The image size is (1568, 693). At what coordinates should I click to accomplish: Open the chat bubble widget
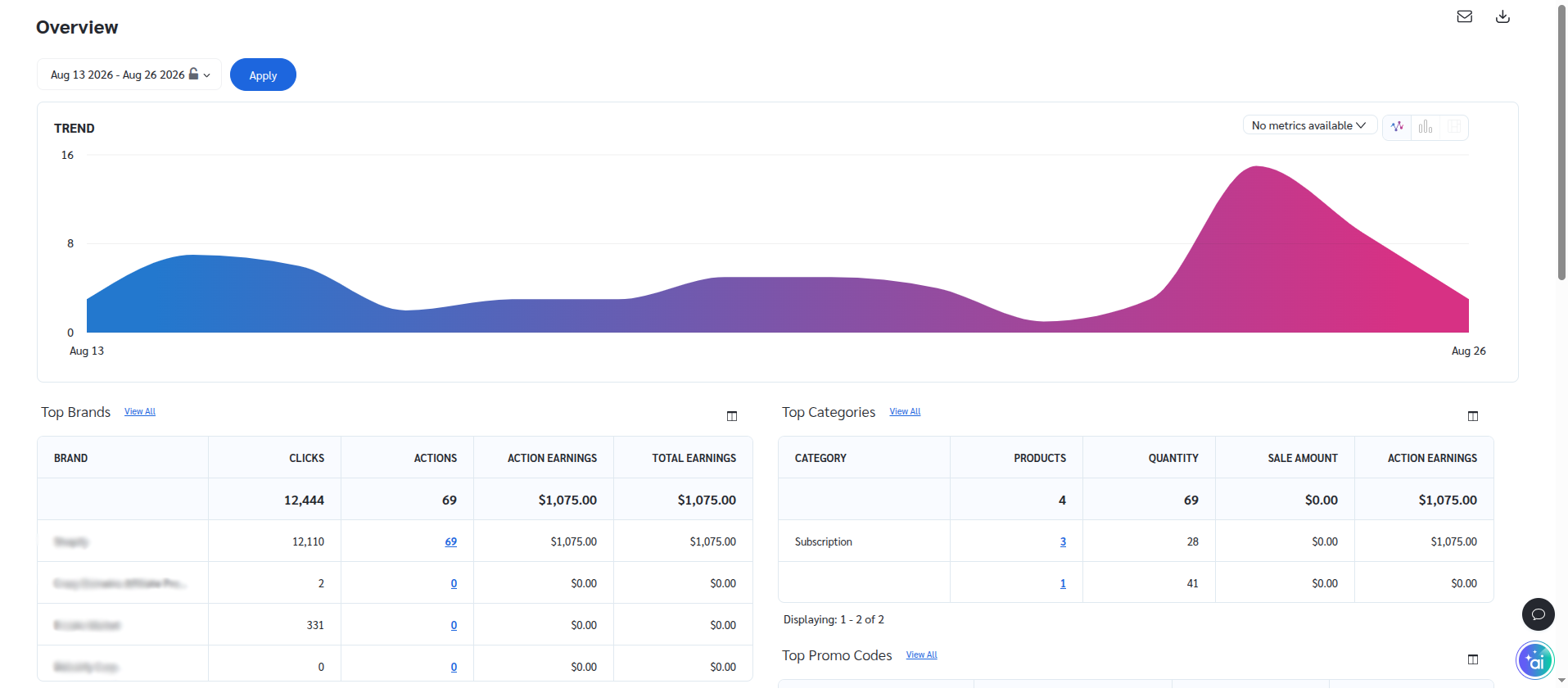click(1539, 614)
